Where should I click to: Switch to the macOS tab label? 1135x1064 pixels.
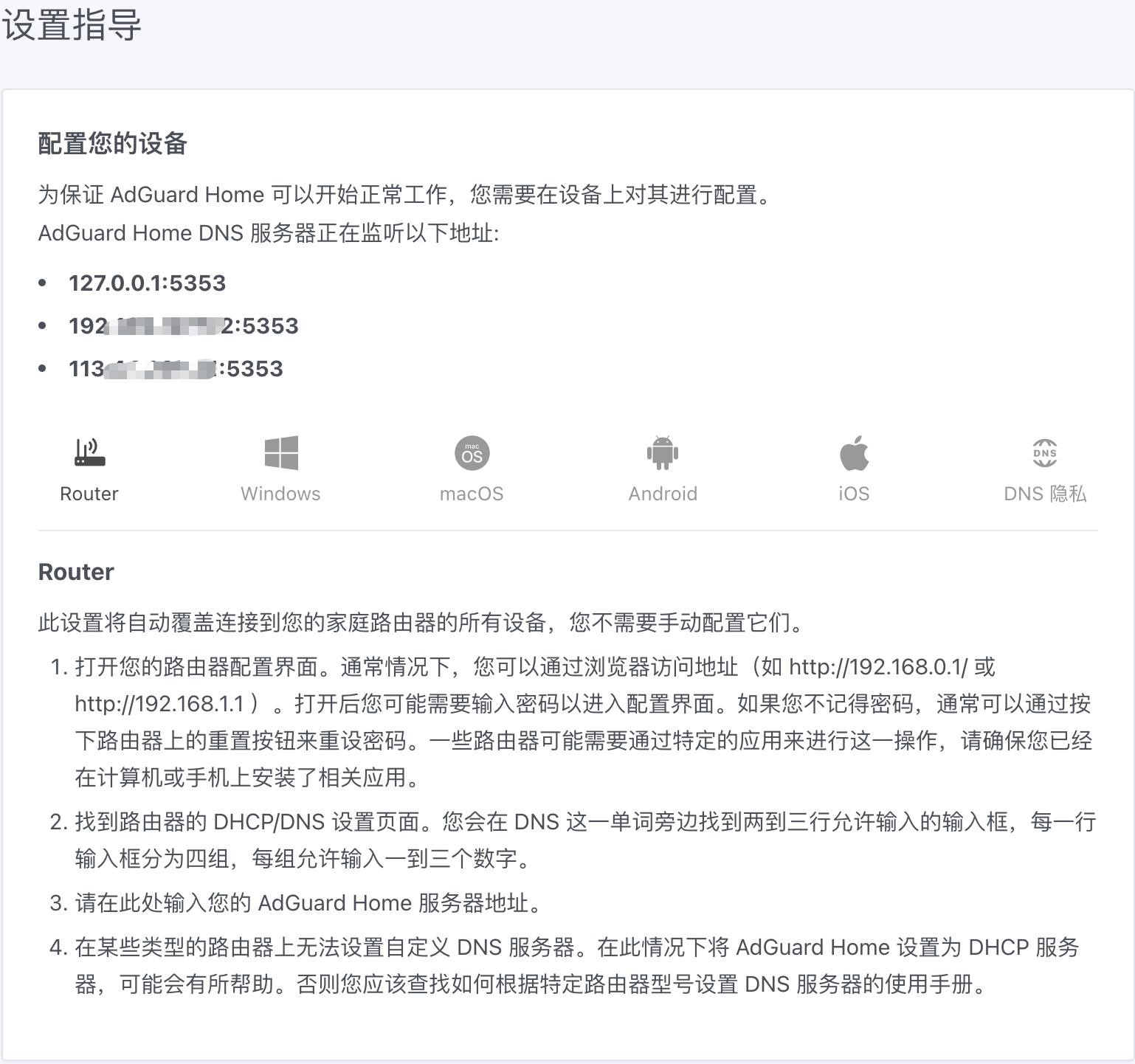[x=472, y=494]
